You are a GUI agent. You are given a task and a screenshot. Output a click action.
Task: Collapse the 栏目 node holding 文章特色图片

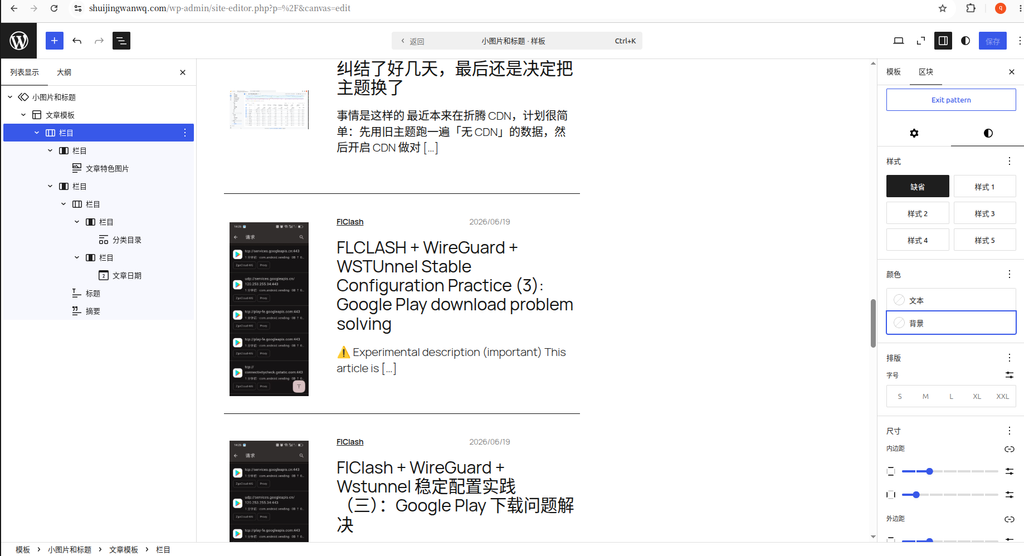tap(50, 150)
